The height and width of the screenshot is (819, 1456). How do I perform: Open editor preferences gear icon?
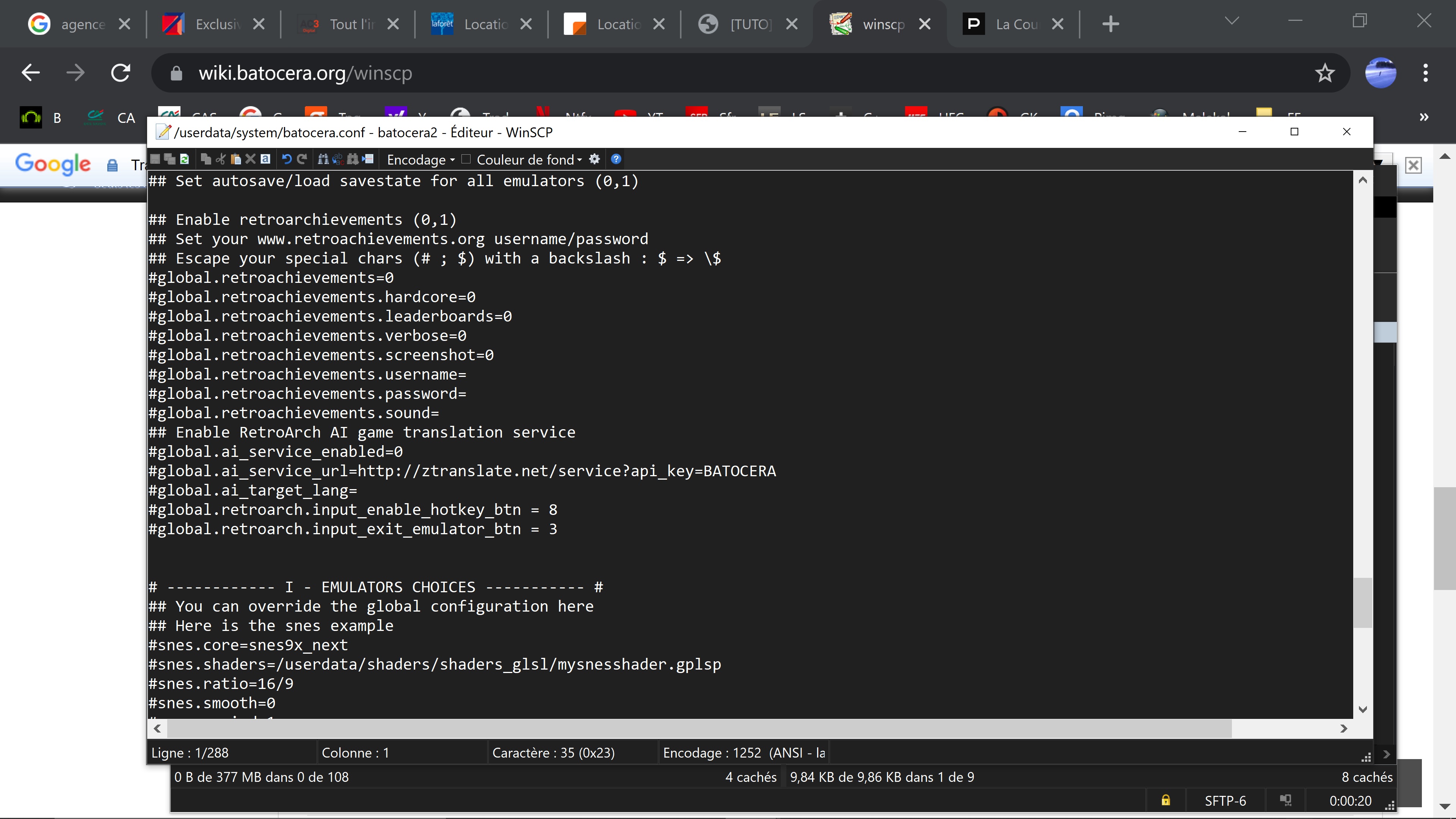[594, 159]
